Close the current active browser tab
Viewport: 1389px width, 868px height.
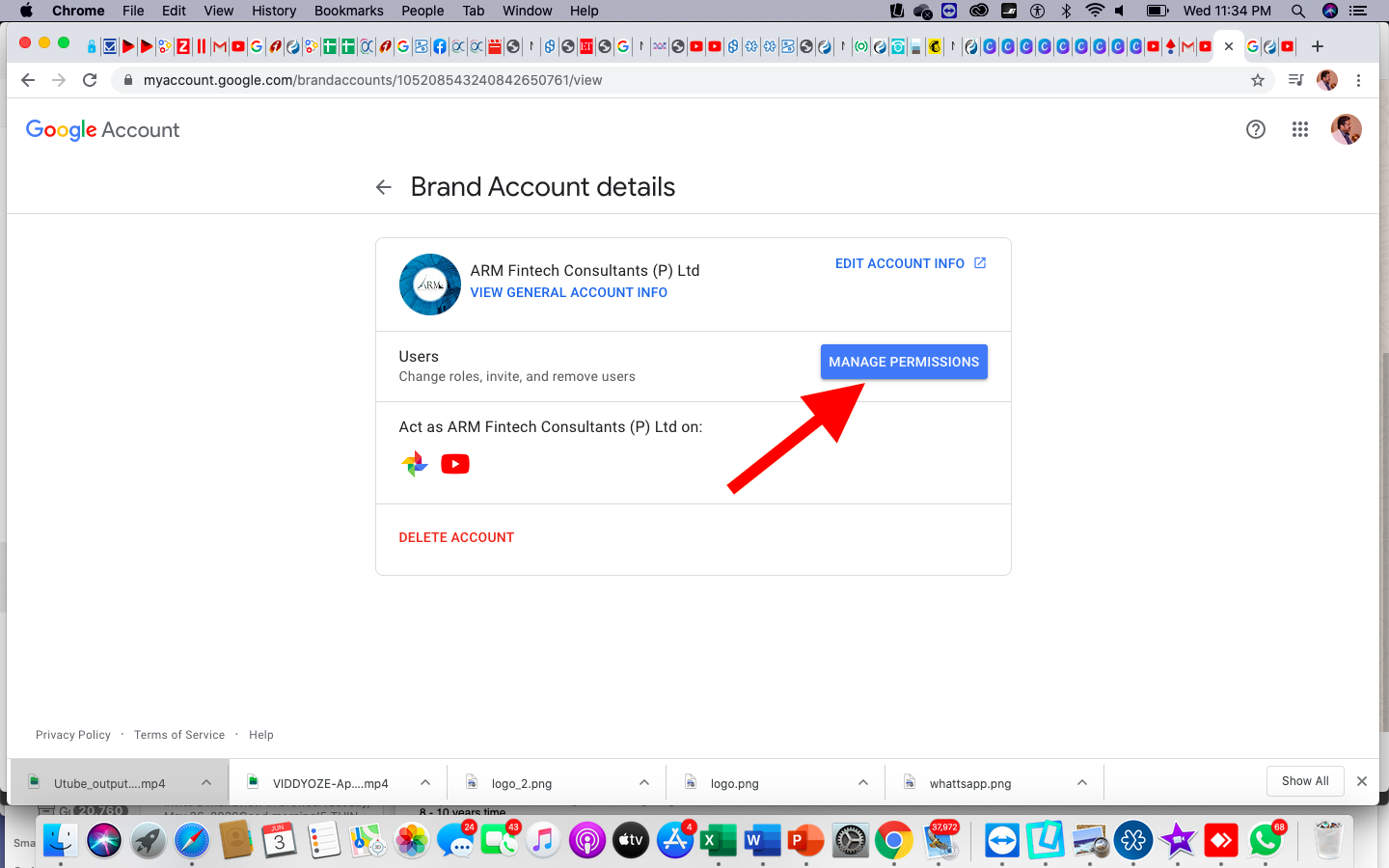pos(1229,46)
